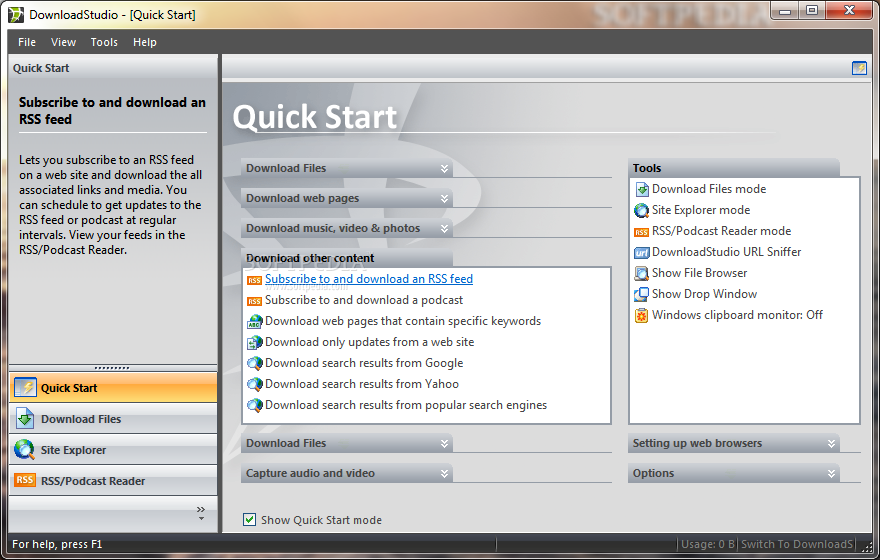Image resolution: width=880 pixels, height=560 pixels.
Task: Click Download search results from Google
Action: [x=364, y=363]
